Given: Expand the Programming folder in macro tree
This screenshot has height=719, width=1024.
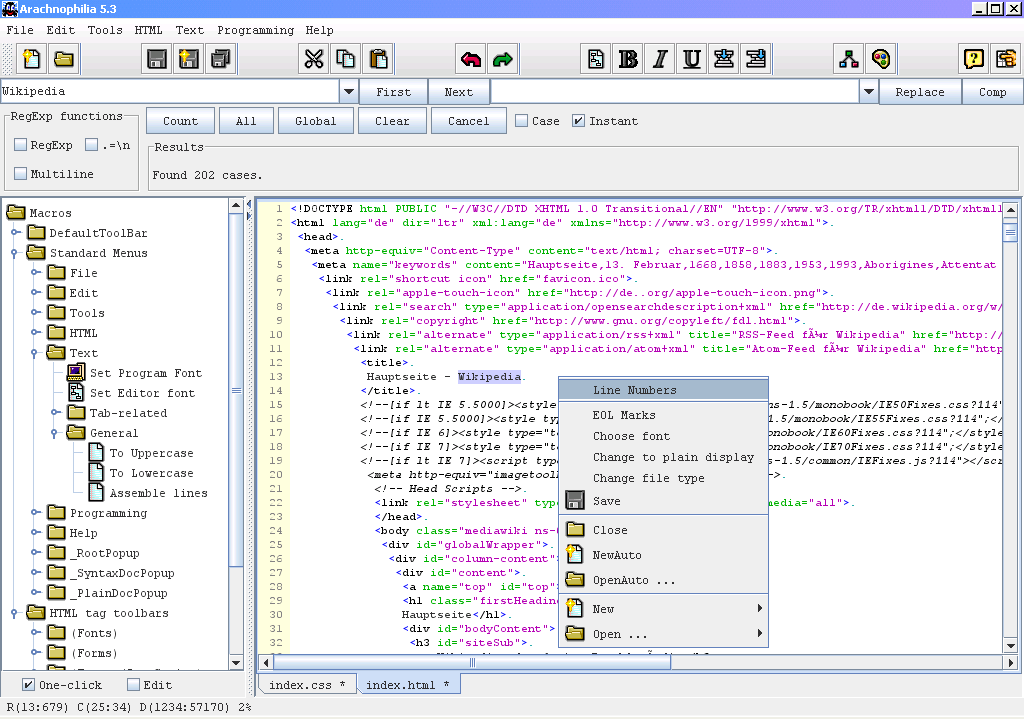Looking at the screenshot, I should pyautogui.click(x=36, y=513).
